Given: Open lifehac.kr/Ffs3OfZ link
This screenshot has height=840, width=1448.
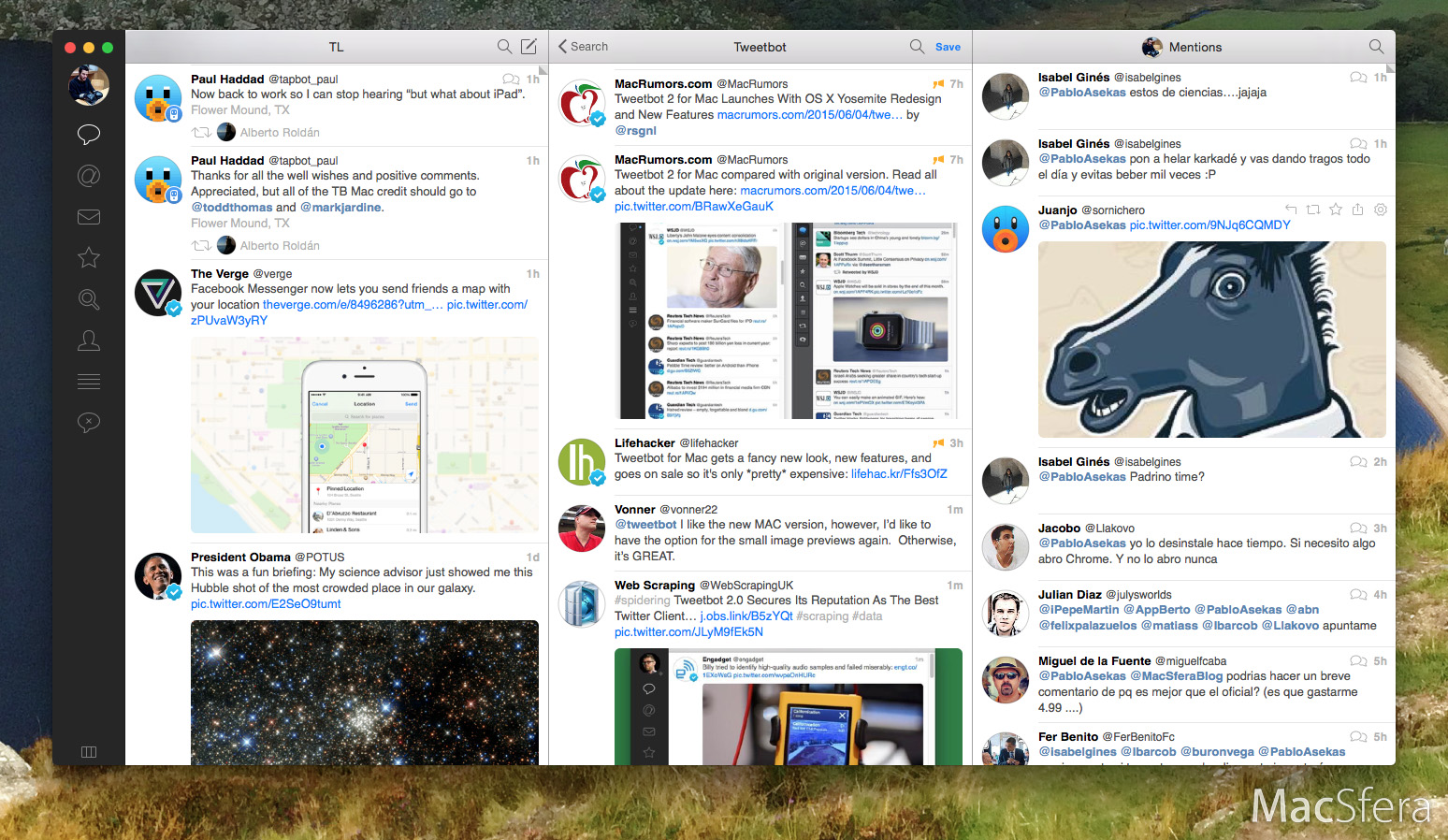Looking at the screenshot, I should pyautogui.click(x=899, y=474).
